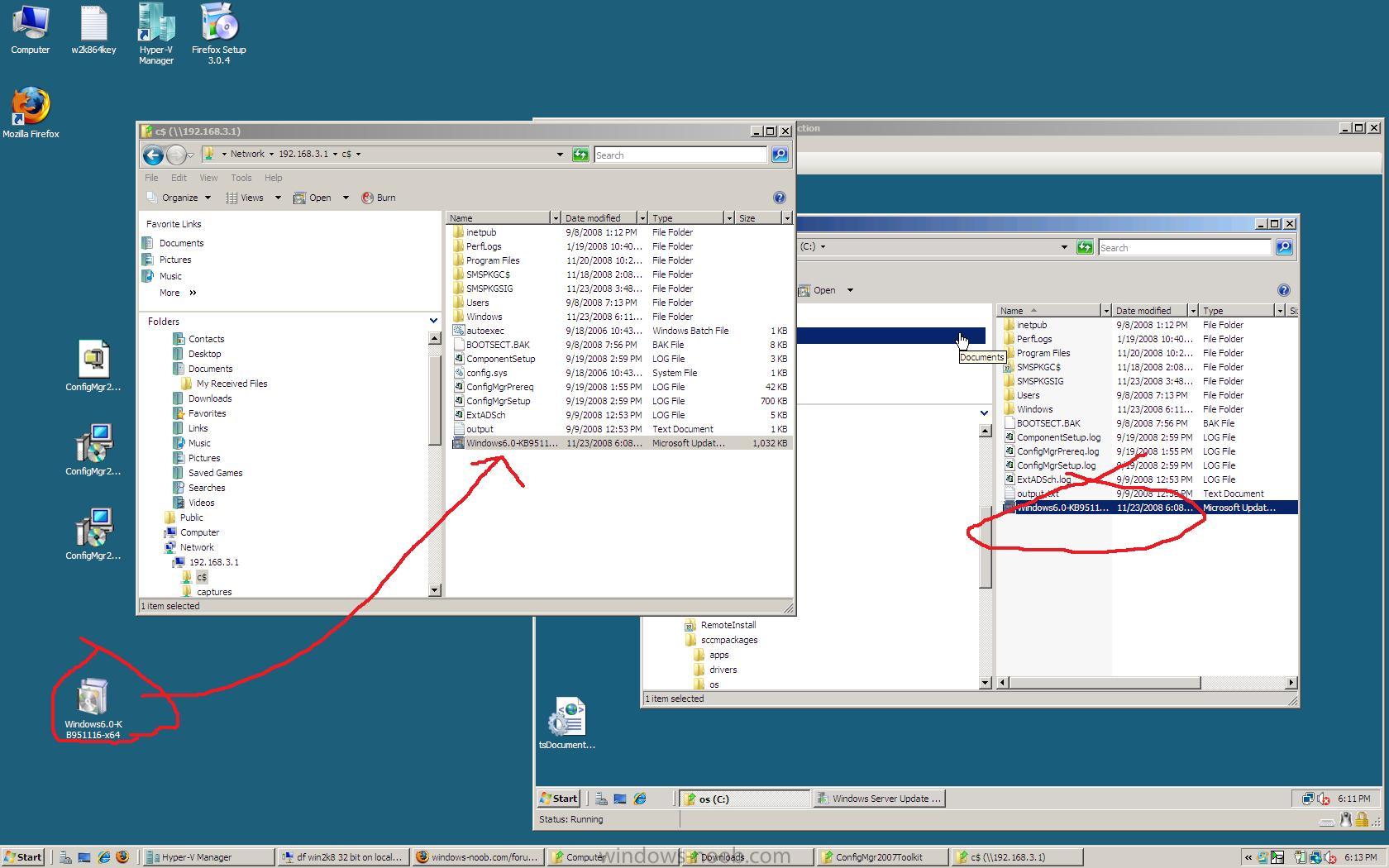Select drivers folder in remote tree

[723, 670]
